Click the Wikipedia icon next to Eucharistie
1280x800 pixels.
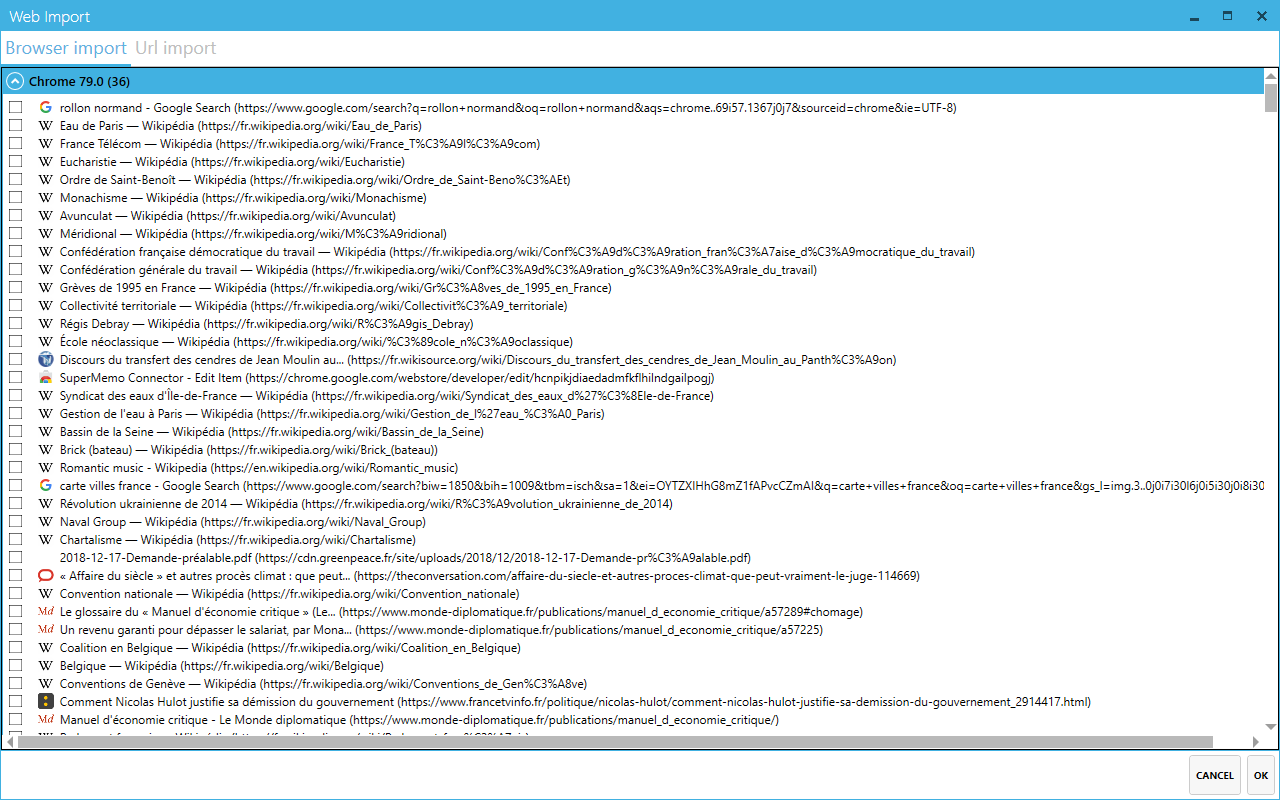[45, 162]
